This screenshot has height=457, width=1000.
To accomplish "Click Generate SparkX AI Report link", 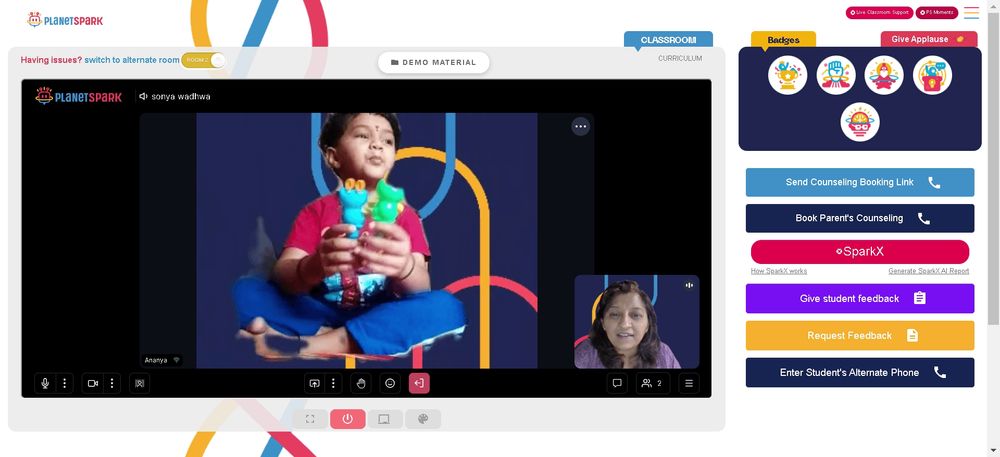I will [929, 271].
